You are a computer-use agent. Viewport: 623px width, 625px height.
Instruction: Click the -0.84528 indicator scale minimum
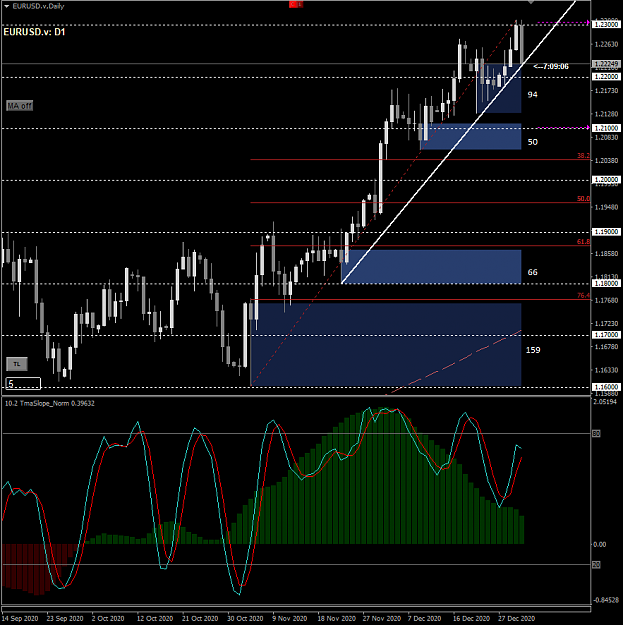click(605, 600)
